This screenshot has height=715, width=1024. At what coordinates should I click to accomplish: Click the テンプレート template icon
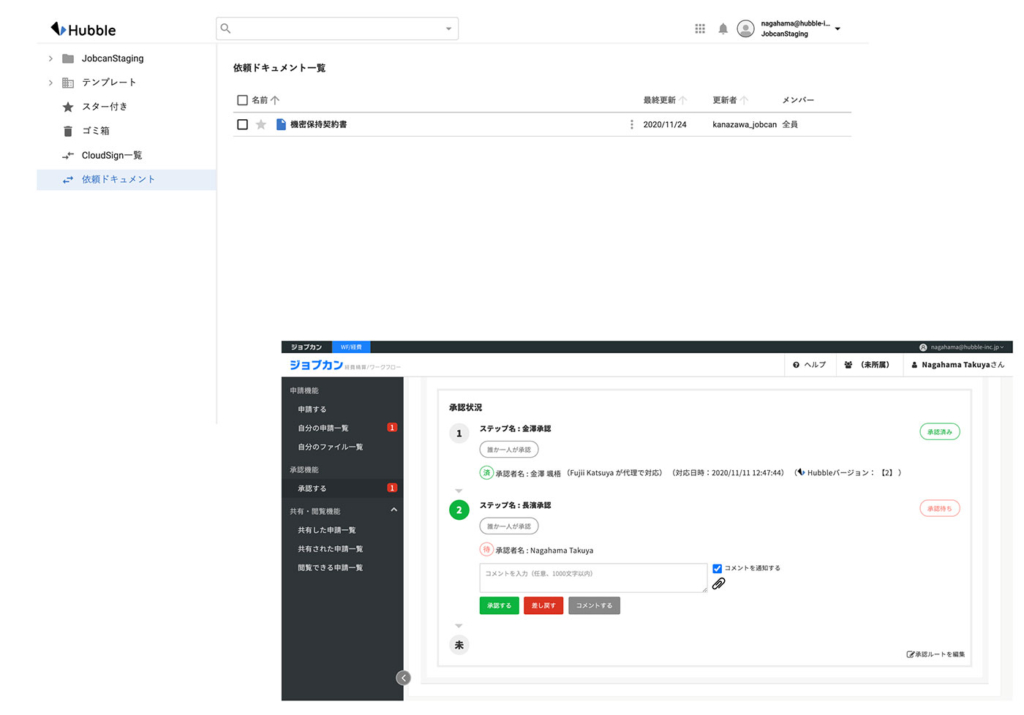coord(68,83)
